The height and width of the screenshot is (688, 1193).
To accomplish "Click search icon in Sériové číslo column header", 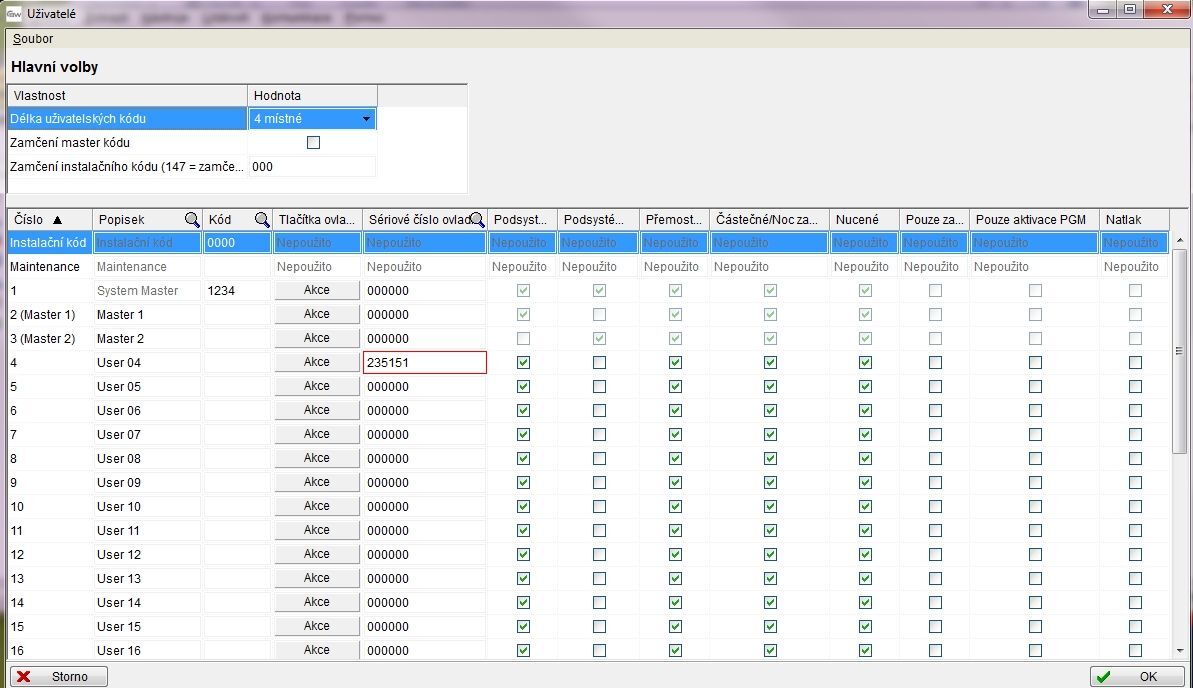I will click(477, 220).
